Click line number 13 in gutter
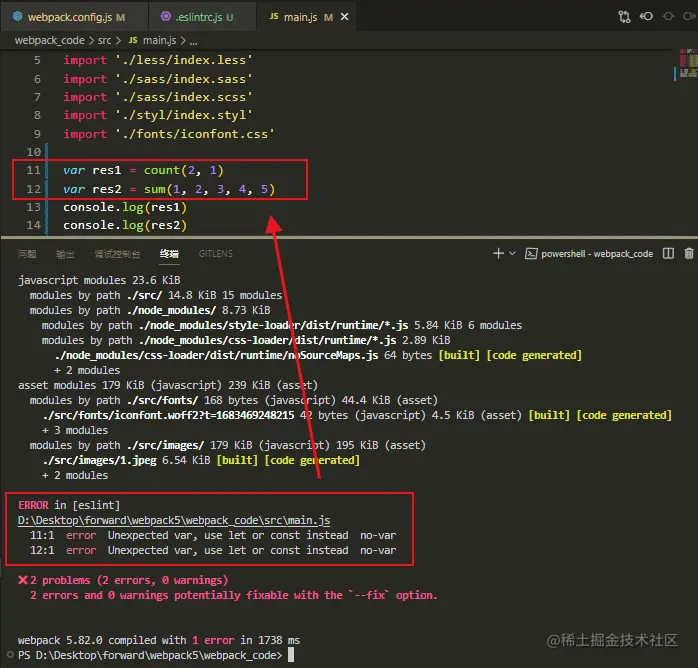The image size is (698, 668). [33, 207]
